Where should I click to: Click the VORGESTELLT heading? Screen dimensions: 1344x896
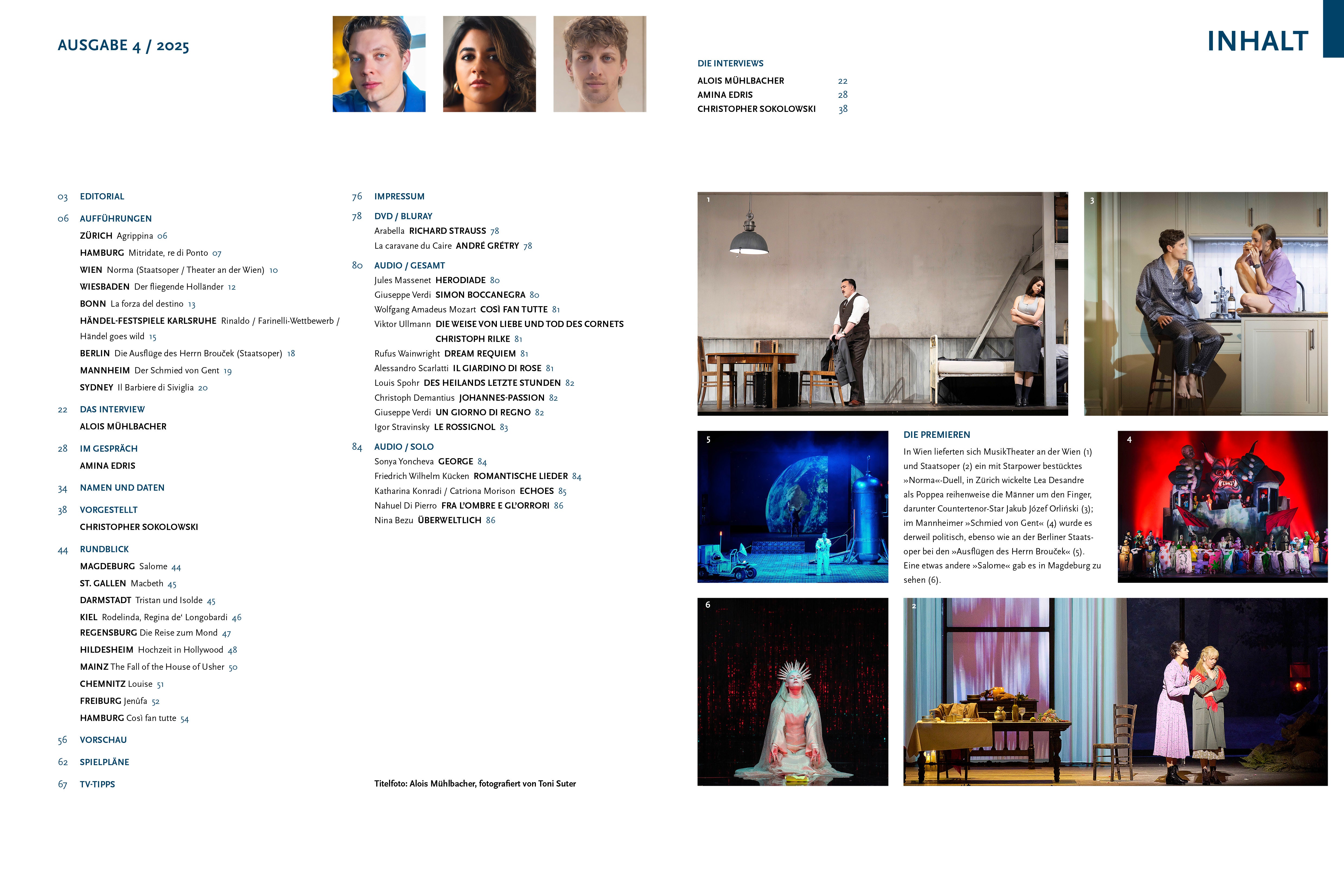click(109, 510)
